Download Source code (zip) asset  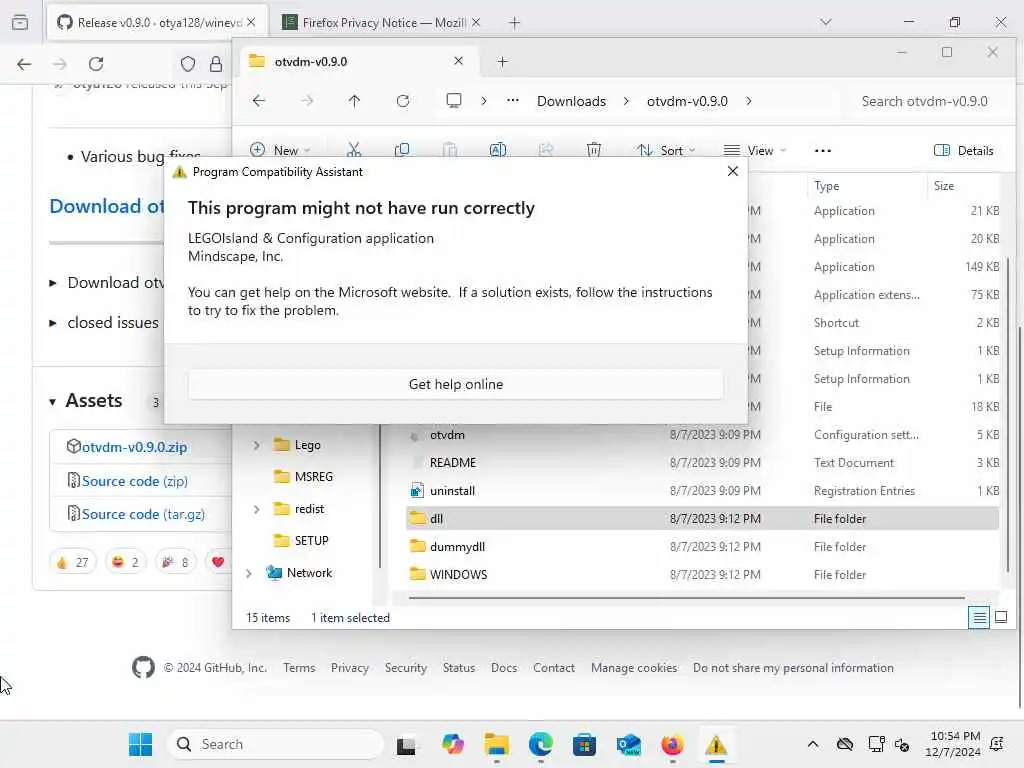(x=135, y=481)
